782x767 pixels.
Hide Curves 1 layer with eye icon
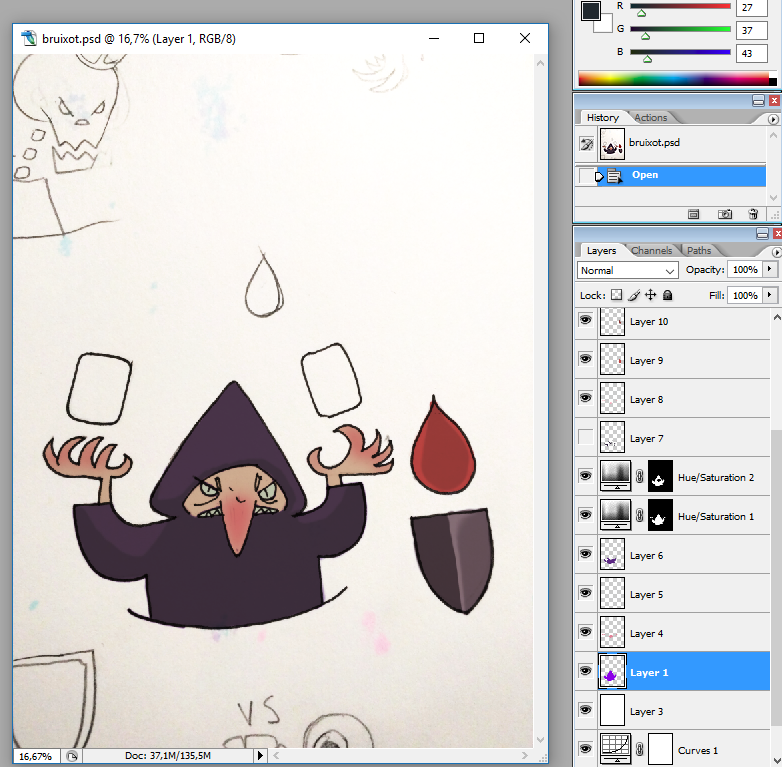coord(586,749)
